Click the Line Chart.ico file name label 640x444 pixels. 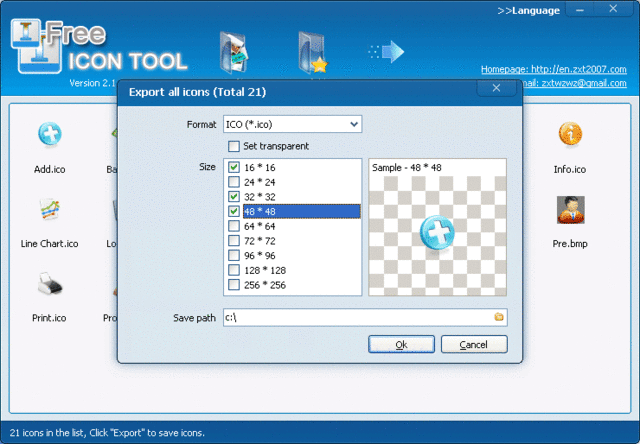point(49,244)
